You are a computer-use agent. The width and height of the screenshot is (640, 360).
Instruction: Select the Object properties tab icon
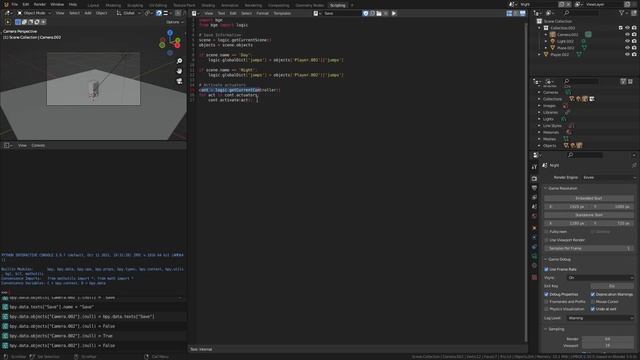[534, 227]
